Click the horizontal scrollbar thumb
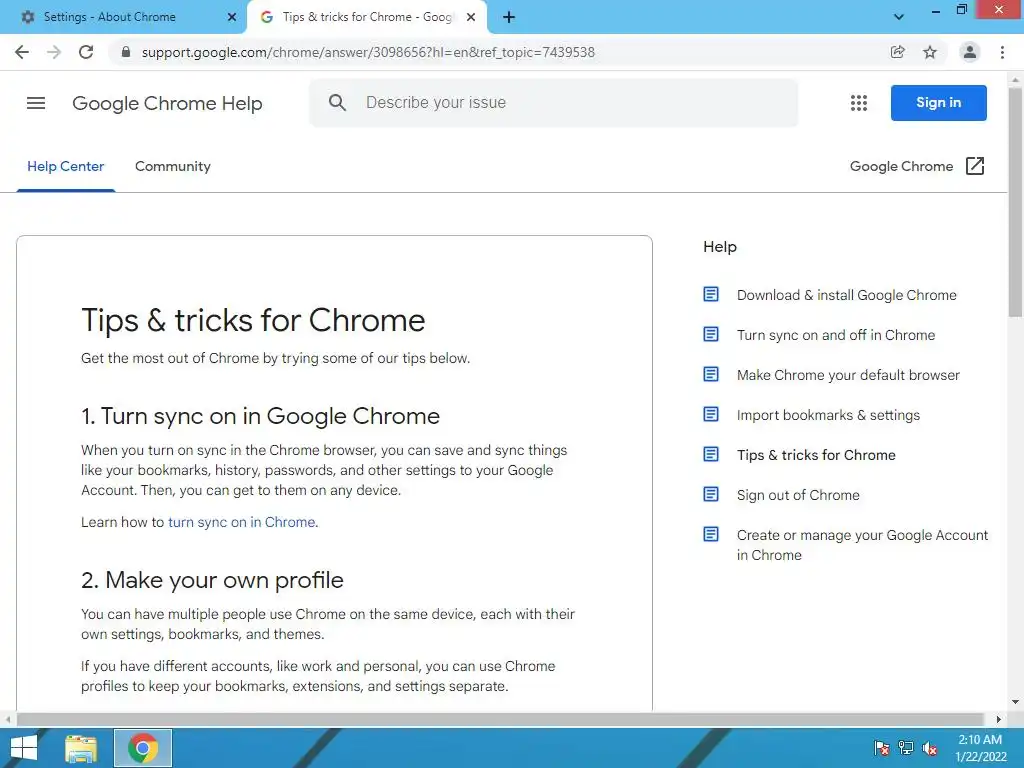The image size is (1024, 768). [500, 719]
